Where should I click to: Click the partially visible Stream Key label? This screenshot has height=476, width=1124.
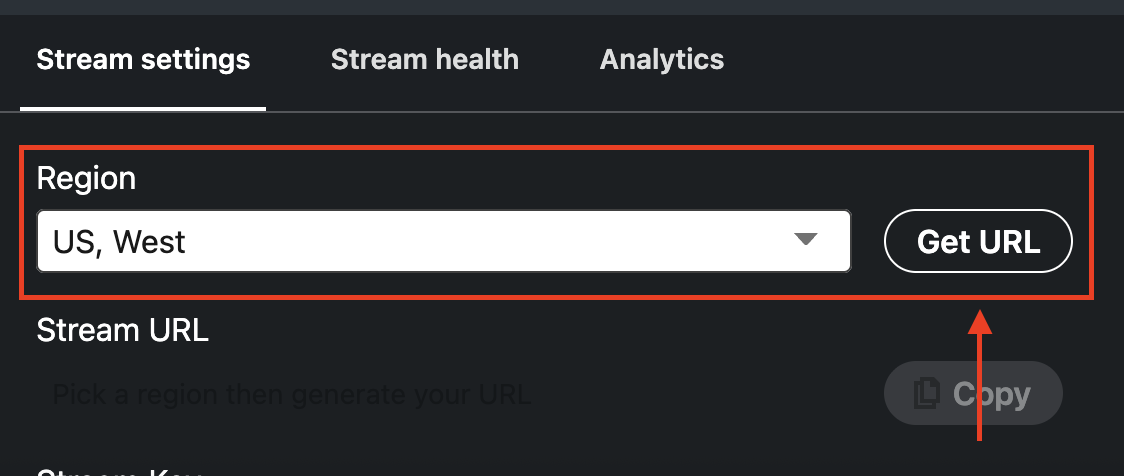click(120, 471)
